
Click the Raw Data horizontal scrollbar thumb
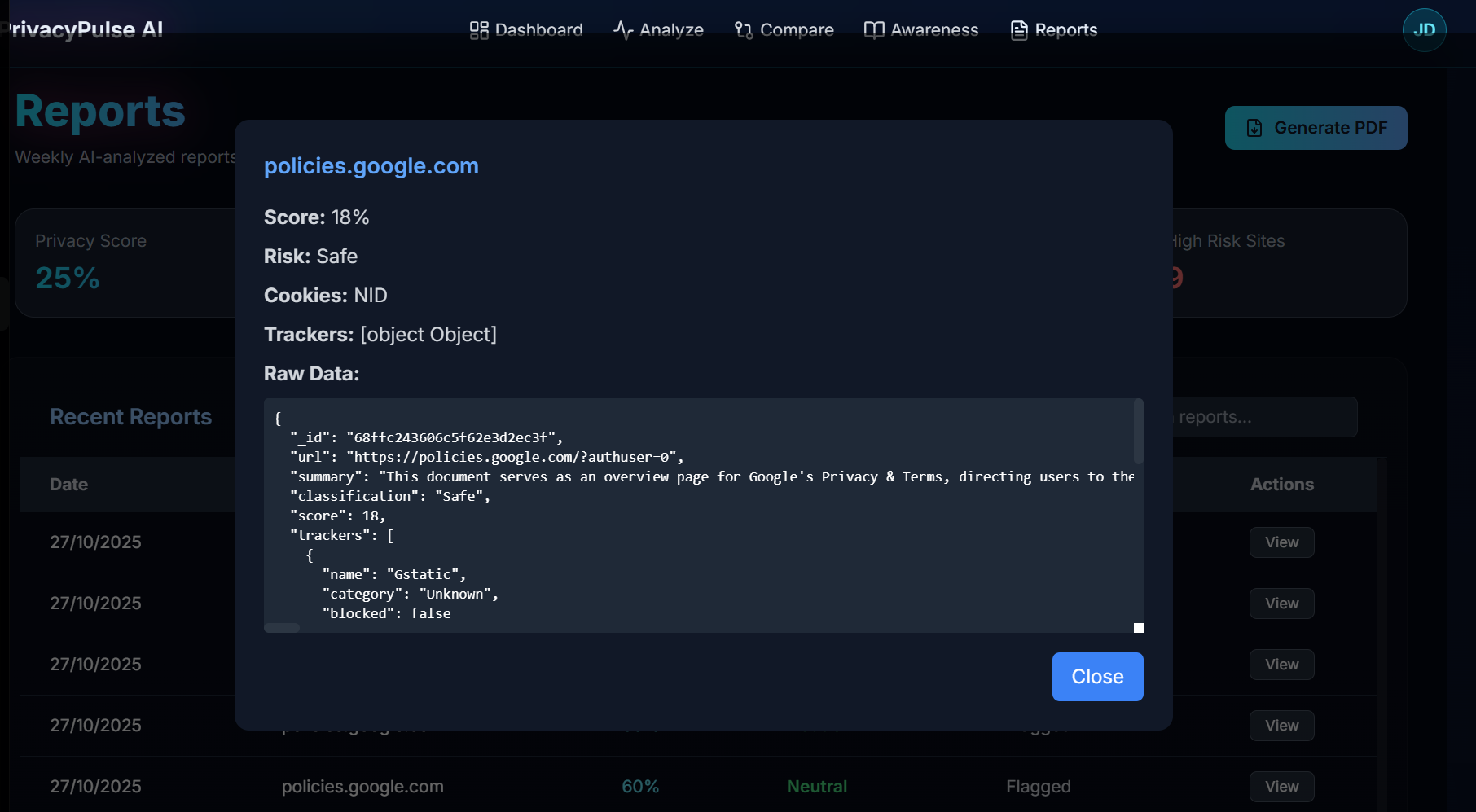click(283, 628)
